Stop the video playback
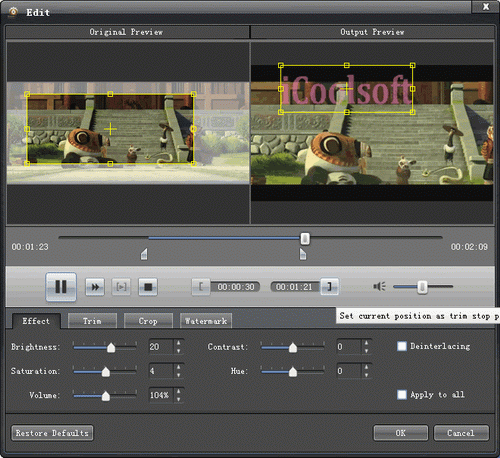Screen dimensions: 500x458 click(x=148, y=287)
